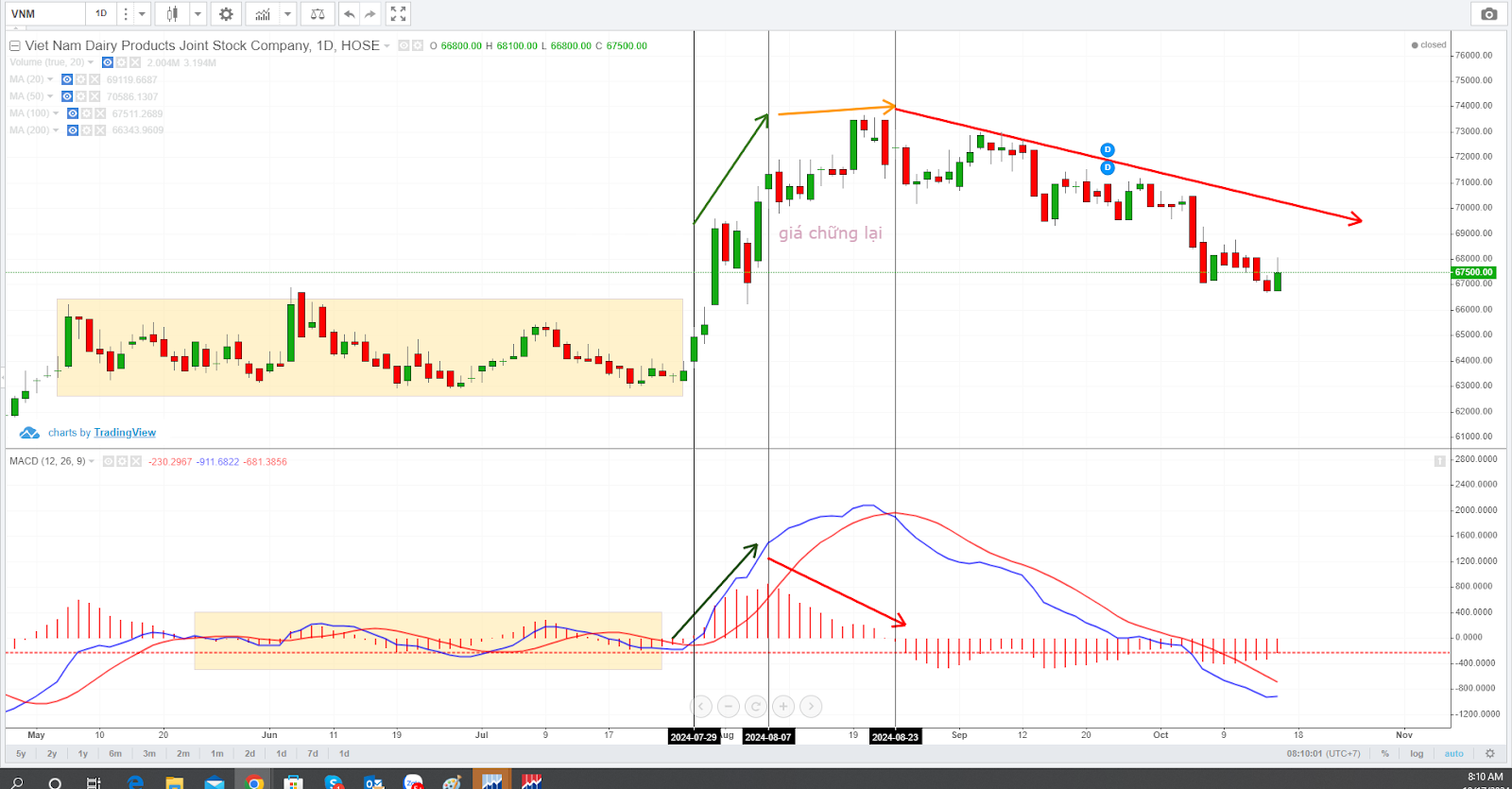The height and width of the screenshot is (789, 1512).
Task: Select the 7d time range
Action: [x=313, y=754]
